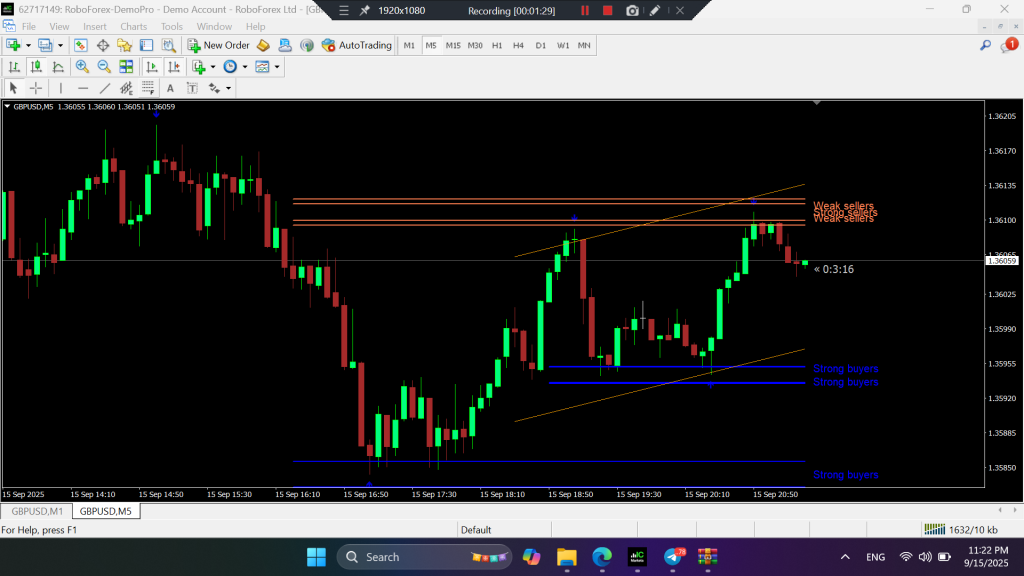
Task: Switch chart to H1 timeframe
Action: point(497,45)
